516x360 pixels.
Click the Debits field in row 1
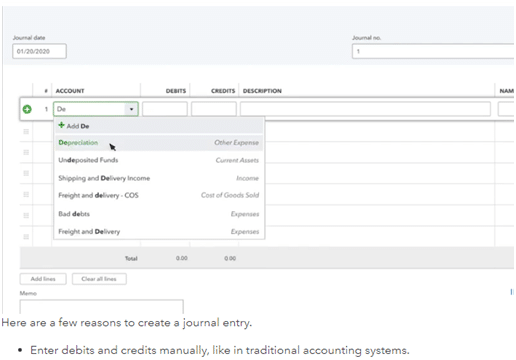pos(165,109)
